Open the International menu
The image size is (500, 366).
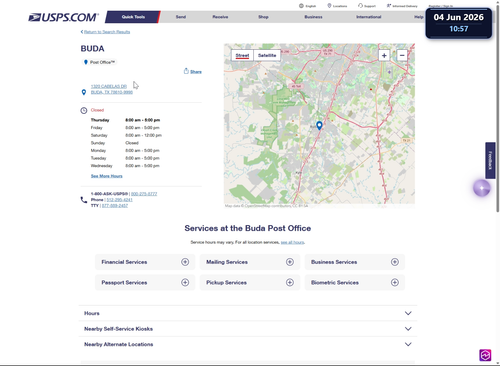pyautogui.click(x=368, y=17)
